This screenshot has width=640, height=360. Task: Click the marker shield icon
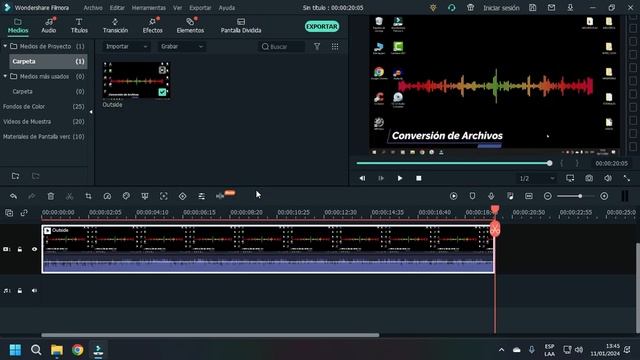click(x=472, y=196)
